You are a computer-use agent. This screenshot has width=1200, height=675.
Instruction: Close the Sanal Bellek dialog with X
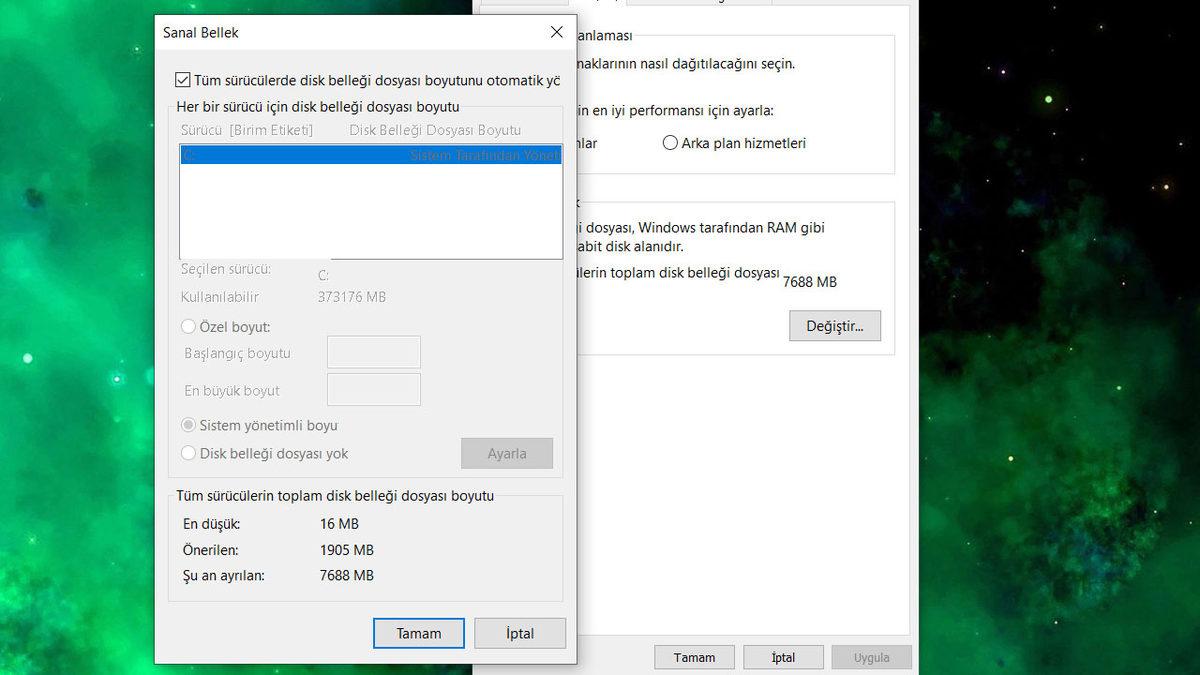click(556, 31)
